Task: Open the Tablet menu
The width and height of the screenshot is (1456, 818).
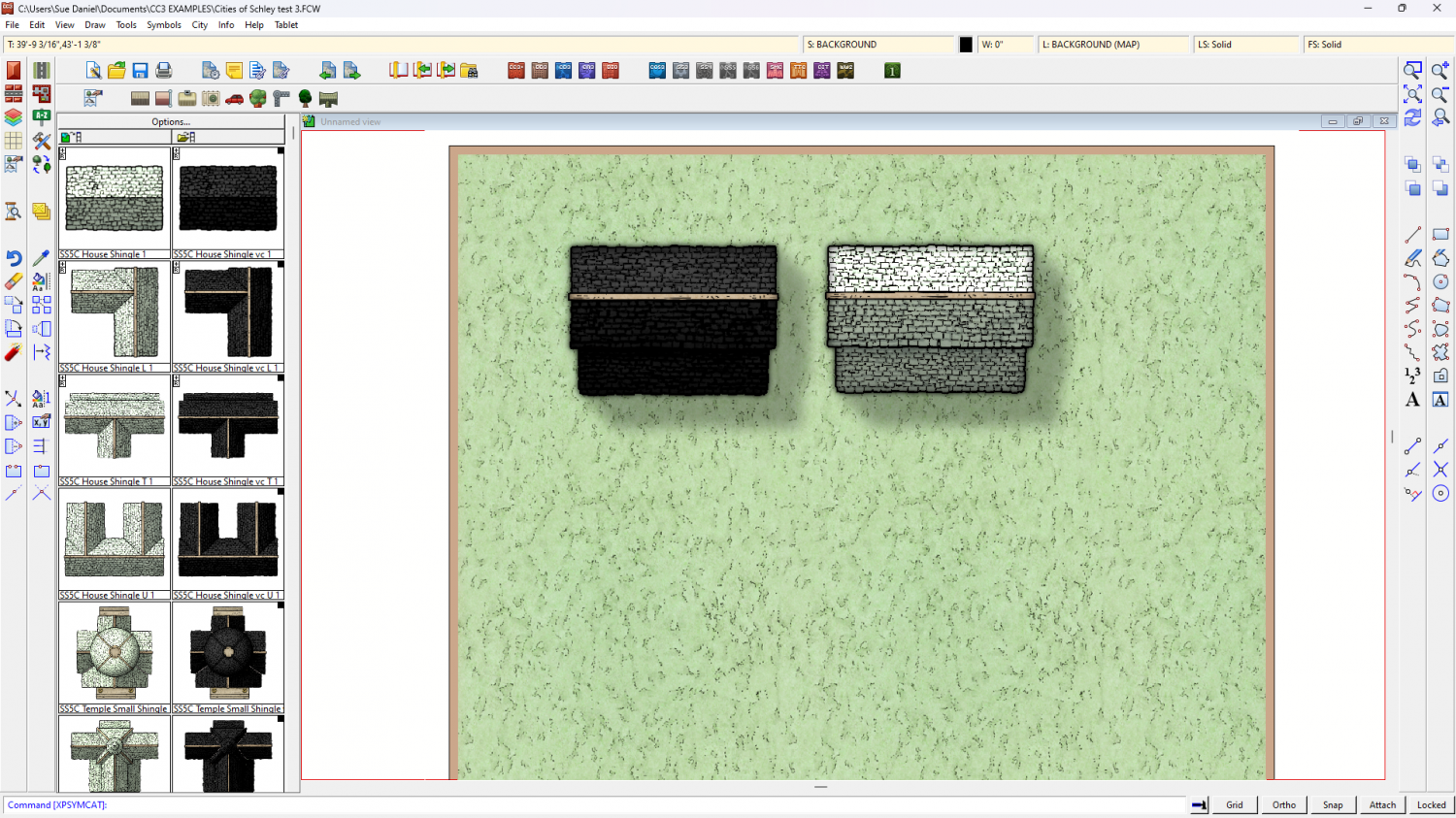Action: tap(286, 25)
